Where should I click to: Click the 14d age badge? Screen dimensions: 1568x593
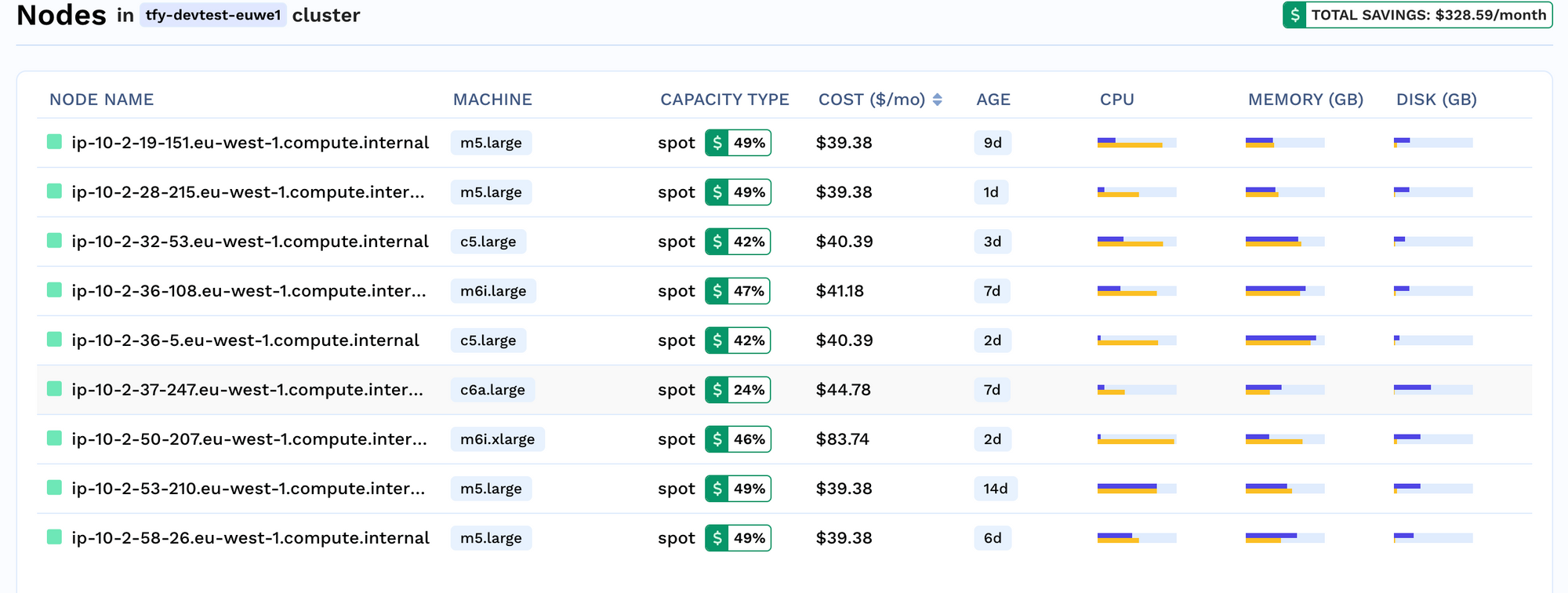pyautogui.click(x=995, y=489)
